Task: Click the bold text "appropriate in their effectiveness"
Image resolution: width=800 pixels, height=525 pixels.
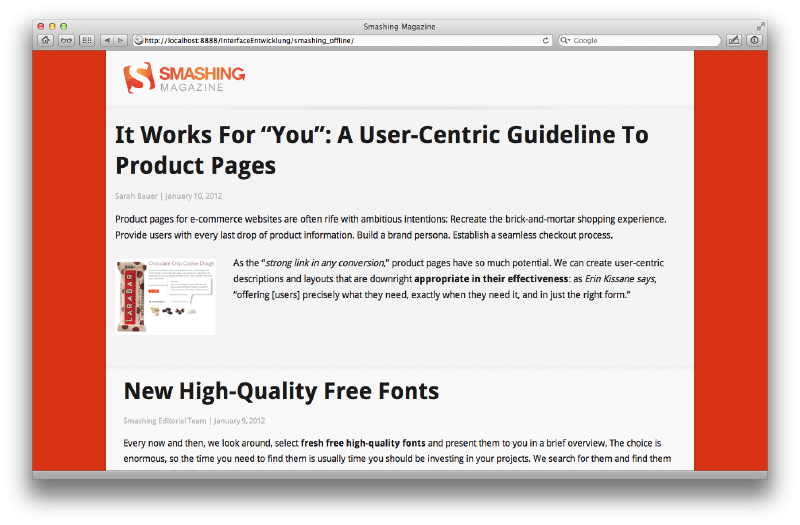Action: [491, 279]
